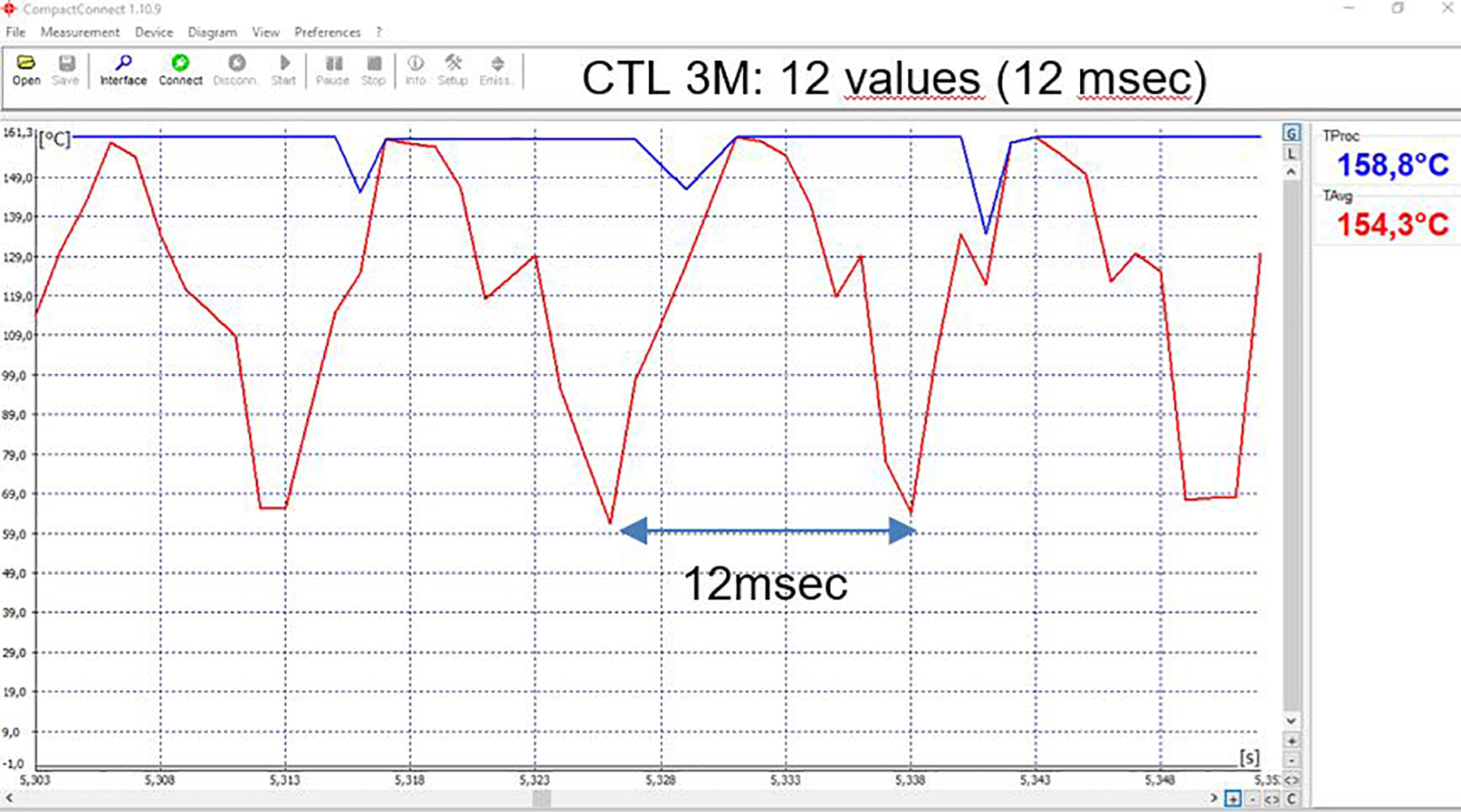
Task: Click the highlighted time axis plus button
Action: click(x=1233, y=799)
